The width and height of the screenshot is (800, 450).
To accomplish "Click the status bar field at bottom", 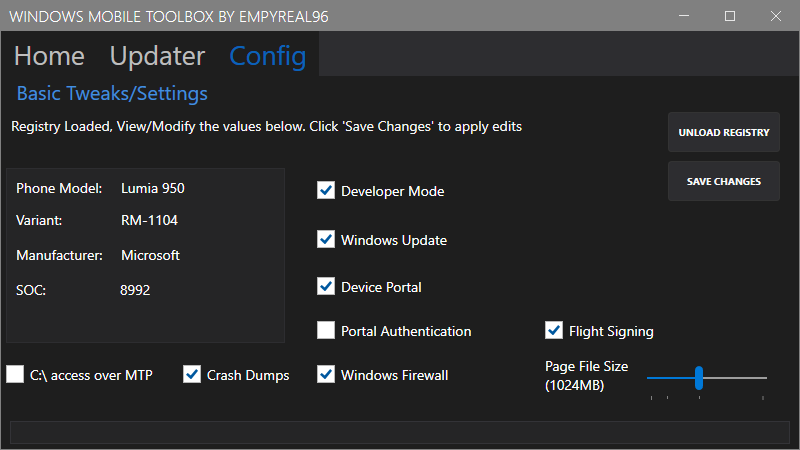I will click(399, 433).
